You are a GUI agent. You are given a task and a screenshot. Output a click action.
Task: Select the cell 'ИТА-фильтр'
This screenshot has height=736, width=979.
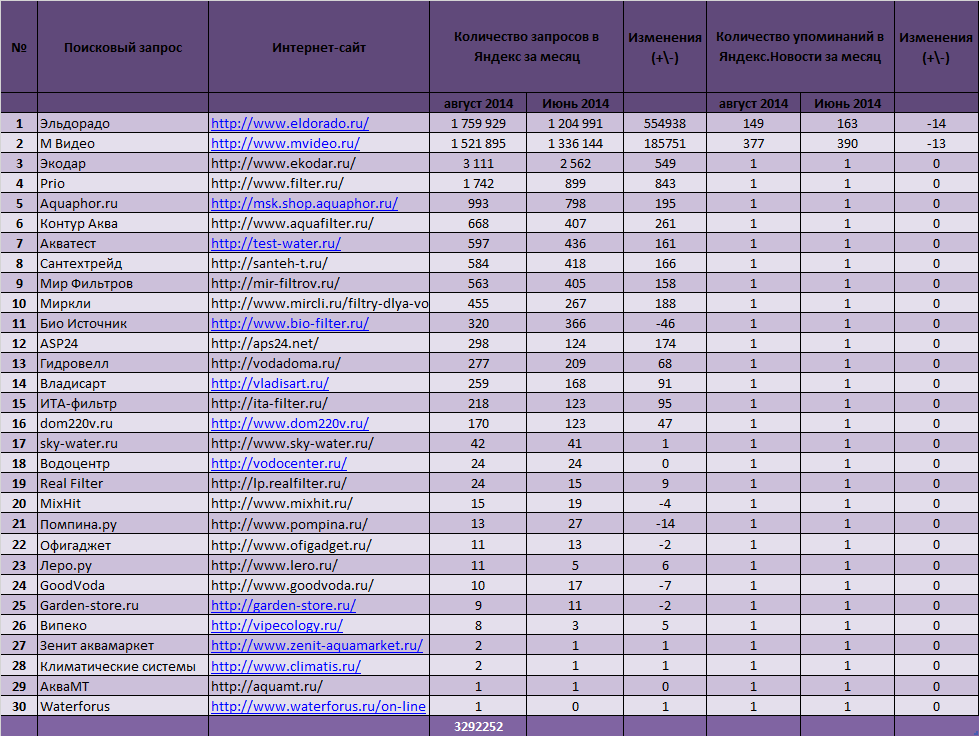(x=123, y=403)
